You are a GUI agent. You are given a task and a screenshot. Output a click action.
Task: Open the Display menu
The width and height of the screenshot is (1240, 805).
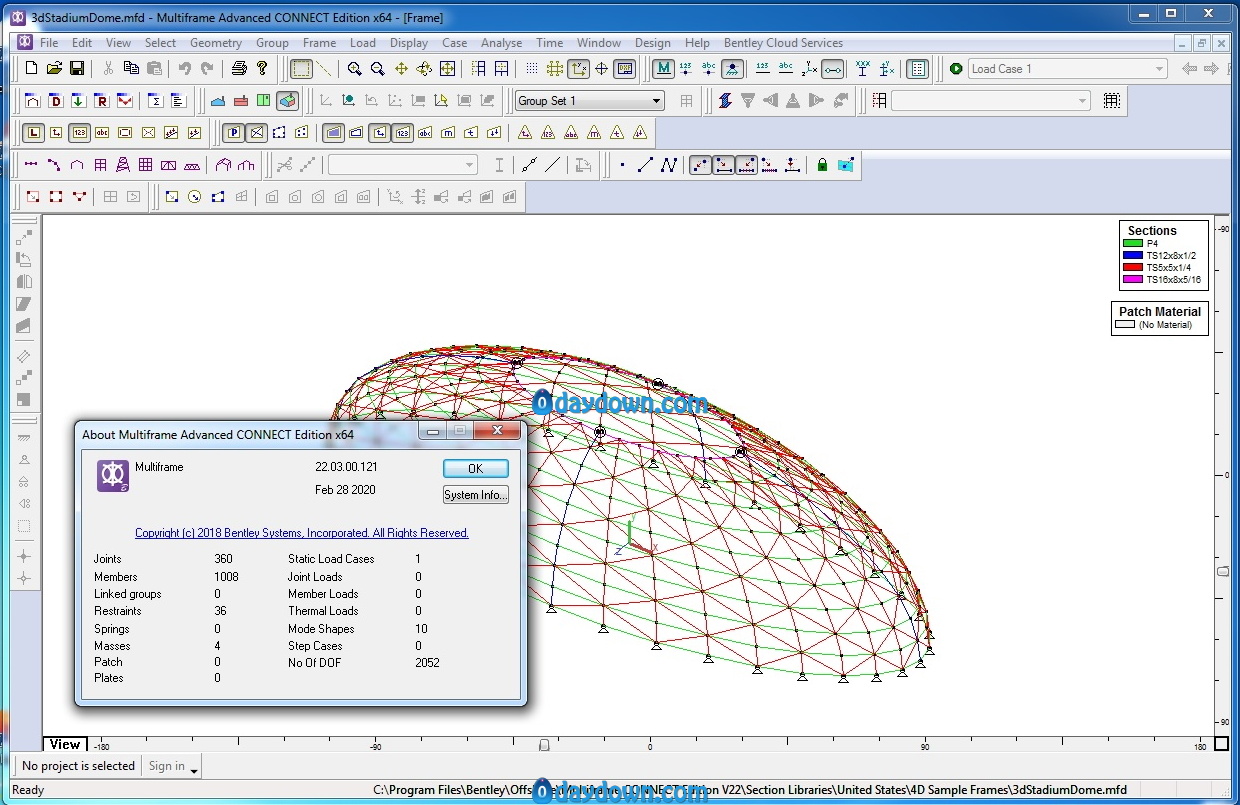pyautogui.click(x=409, y=43)
